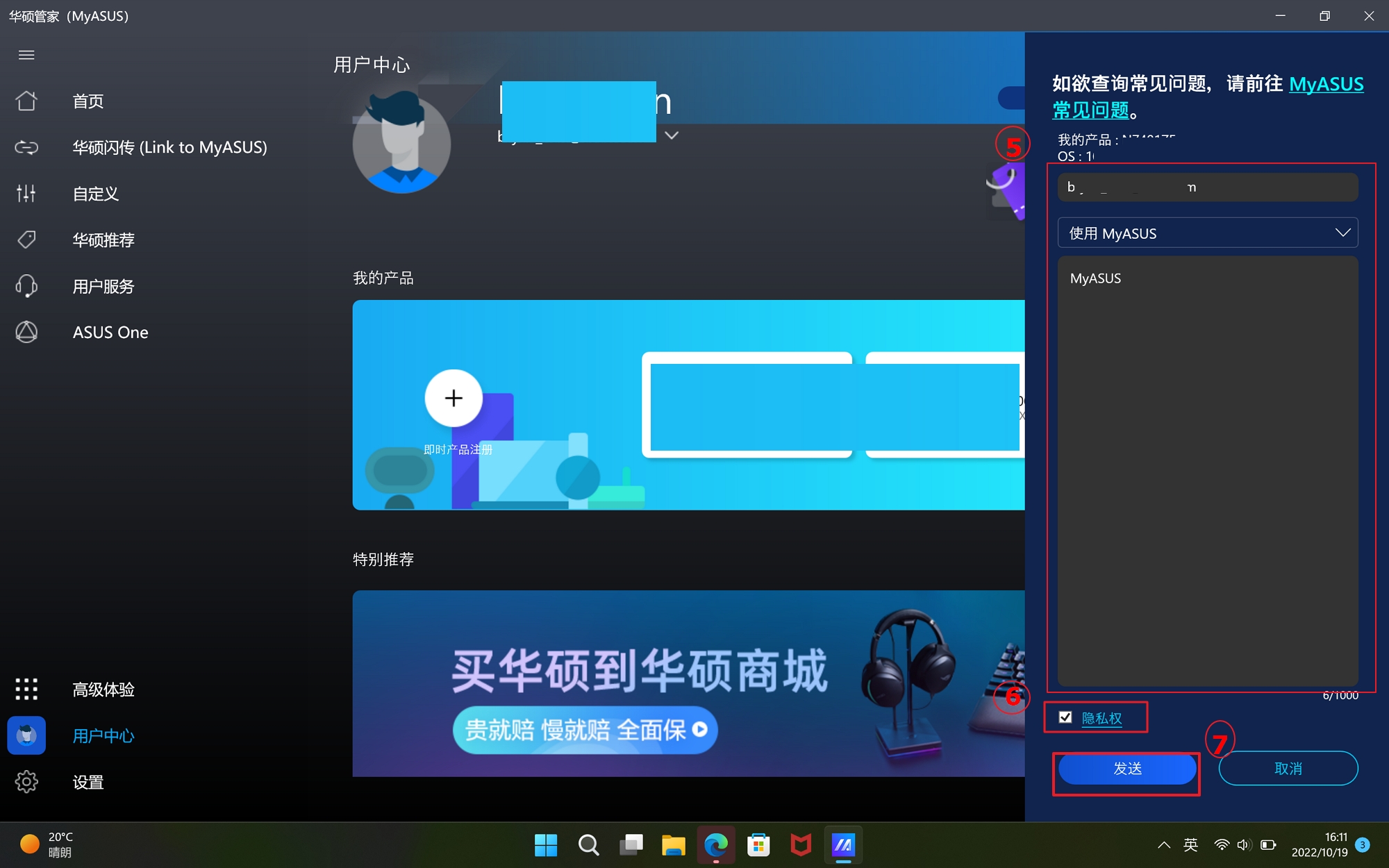Screen dimensions: 1389x868
Task: Click the ASUS One triangle icon
Action: [26, 332]
